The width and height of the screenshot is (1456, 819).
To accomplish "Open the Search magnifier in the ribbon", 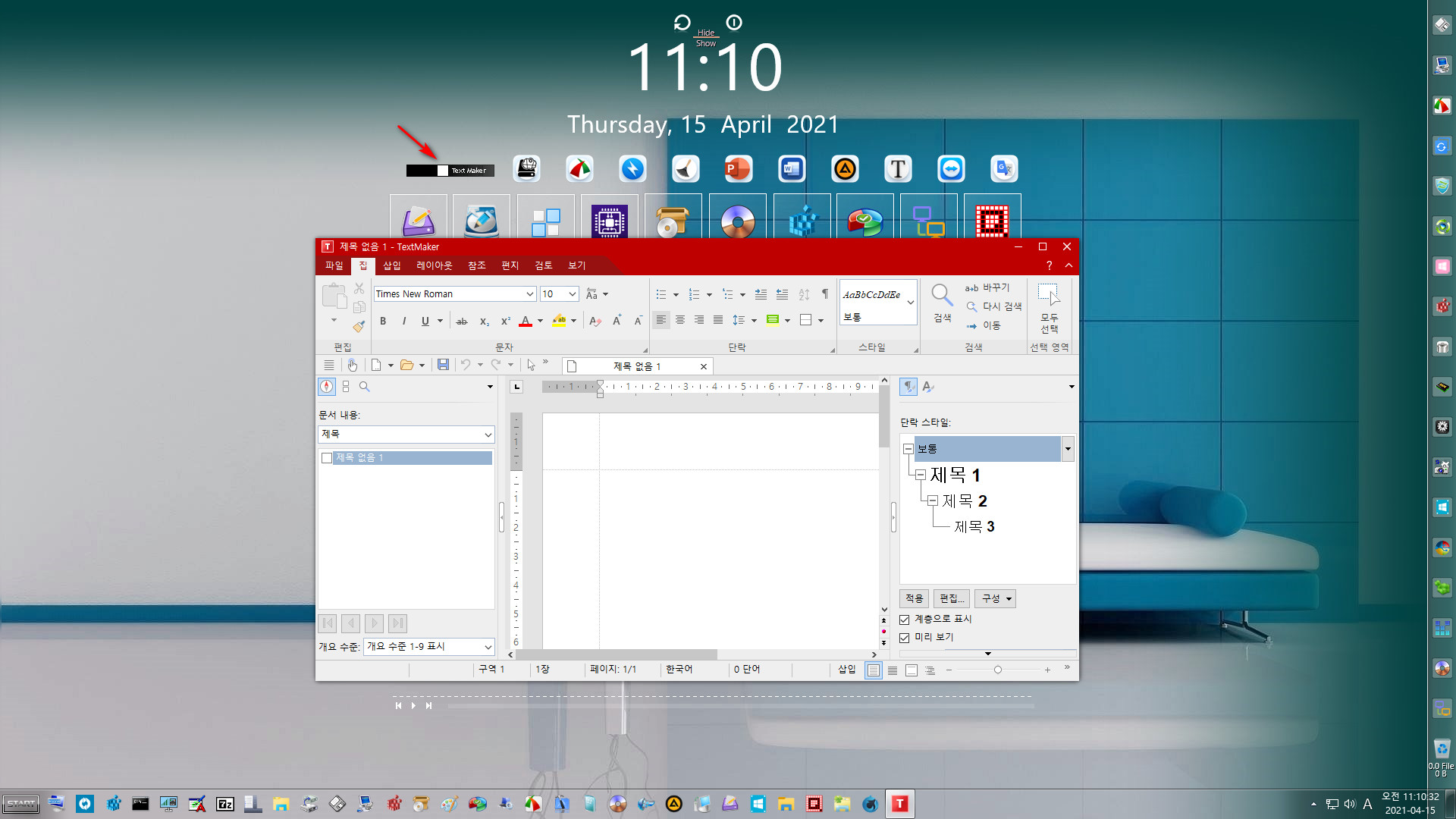I will coord(942,303).
